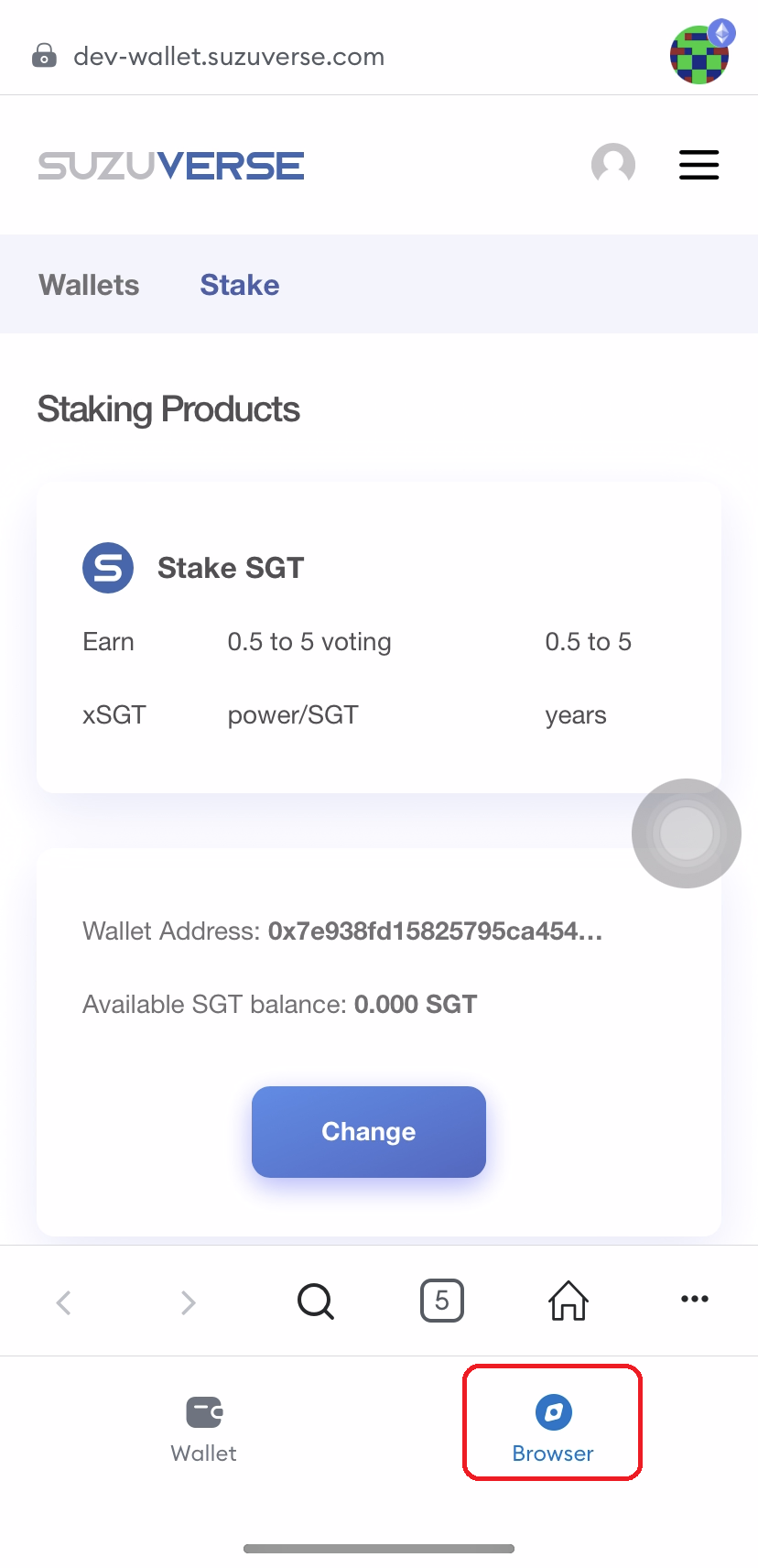The height and width of the screenshot is (1568, 758).
Task: Tap the user profile avatar icon
Action: tap(612, 165)
